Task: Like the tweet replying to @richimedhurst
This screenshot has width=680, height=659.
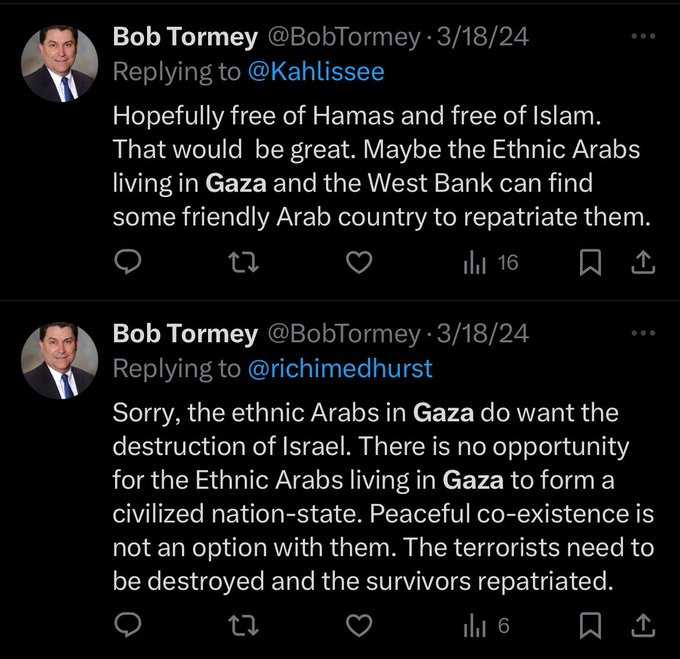Action: point(358,625)
